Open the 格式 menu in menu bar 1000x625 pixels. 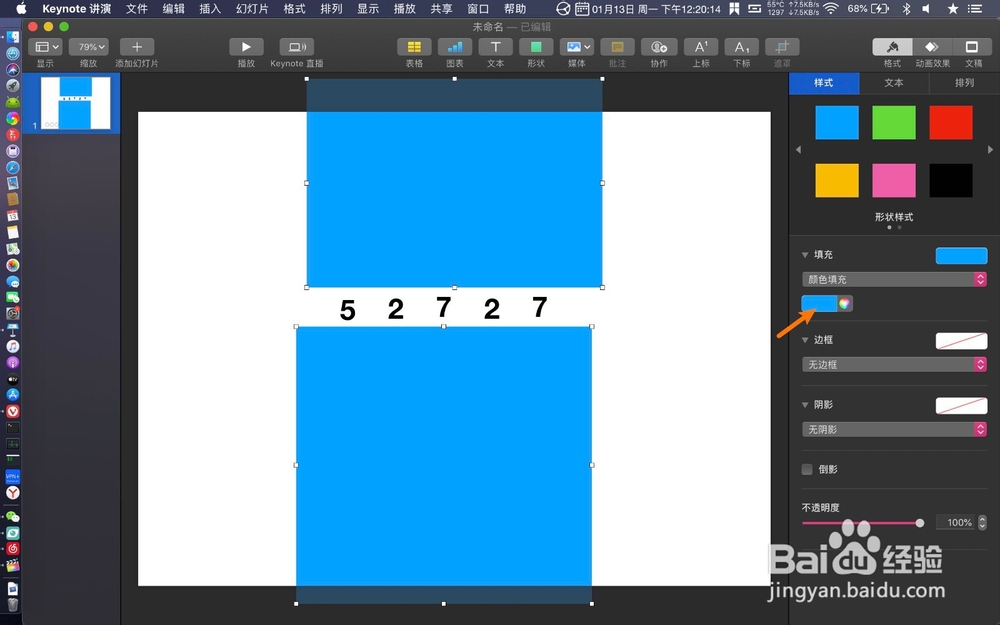coord(294,9)
